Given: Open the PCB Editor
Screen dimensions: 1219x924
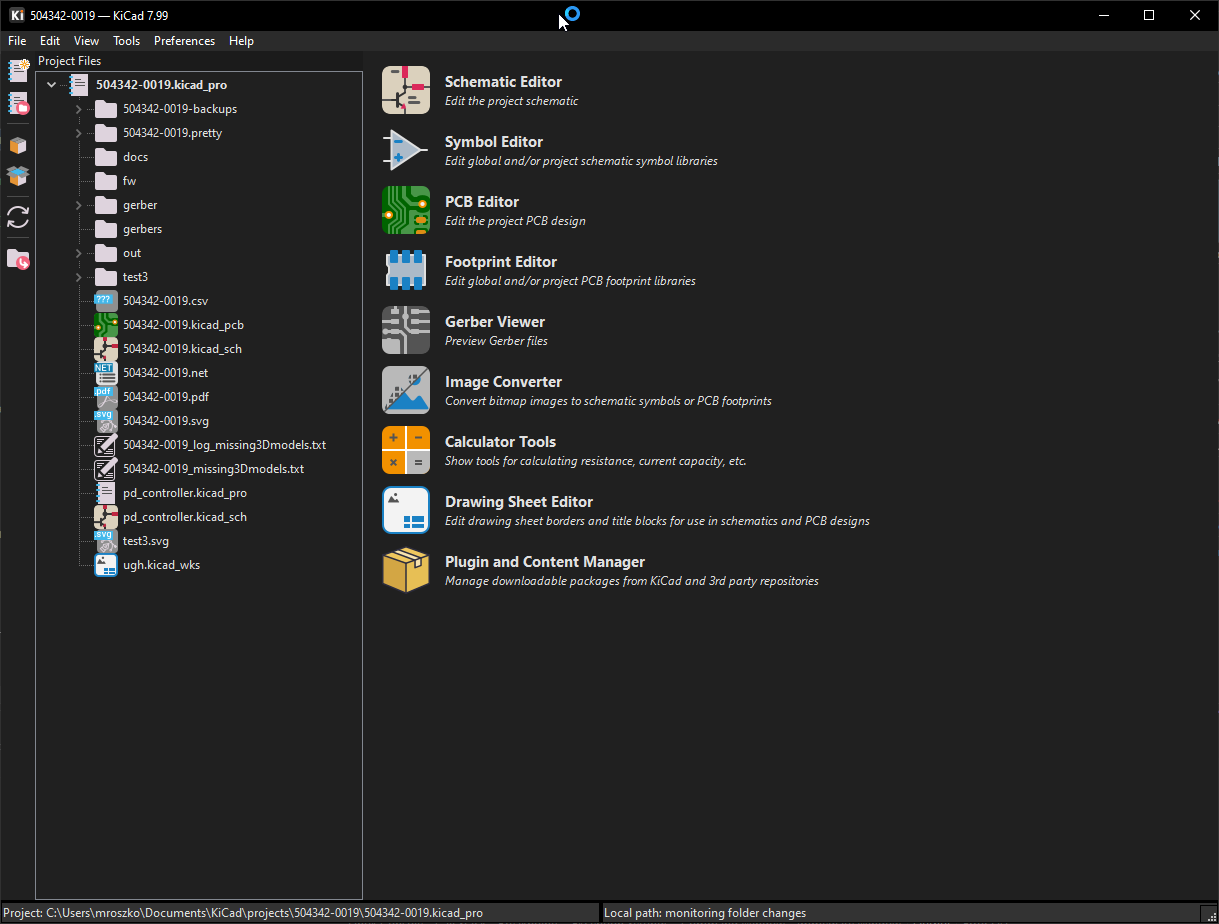Looking at the screenshot, I should [481, 201].
